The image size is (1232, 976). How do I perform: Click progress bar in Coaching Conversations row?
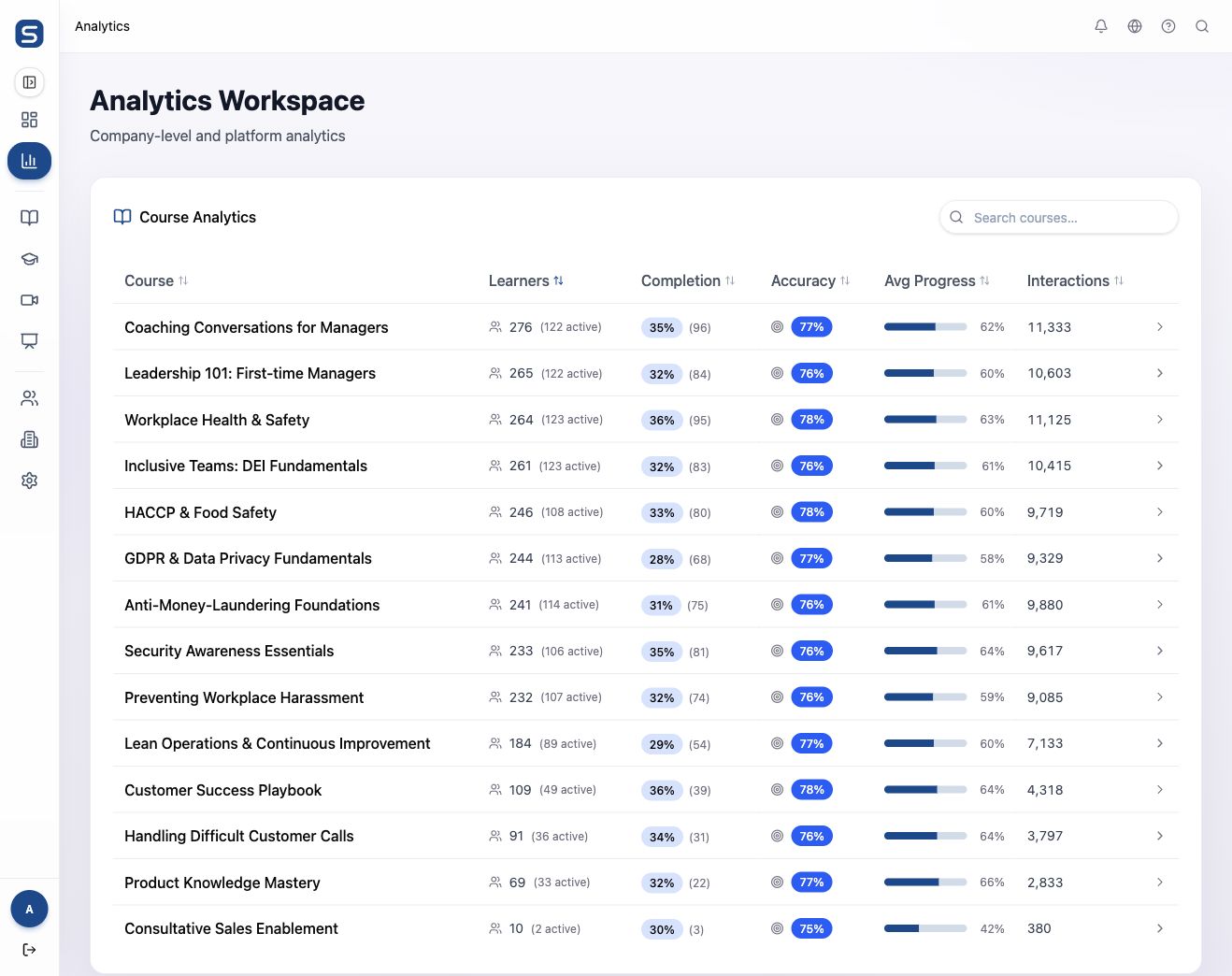click(x=925, y=327)
